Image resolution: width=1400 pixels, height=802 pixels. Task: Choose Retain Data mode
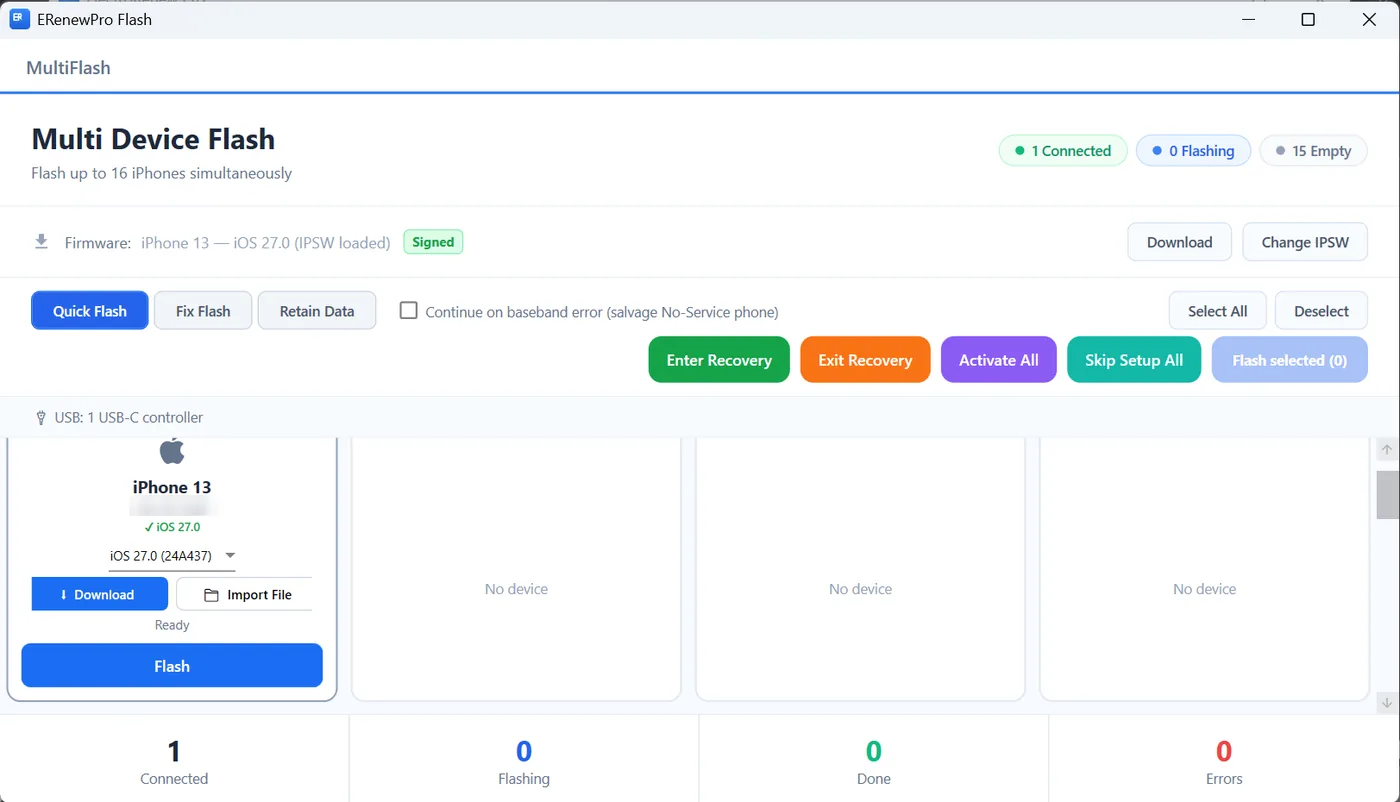[x=317, y=311]
